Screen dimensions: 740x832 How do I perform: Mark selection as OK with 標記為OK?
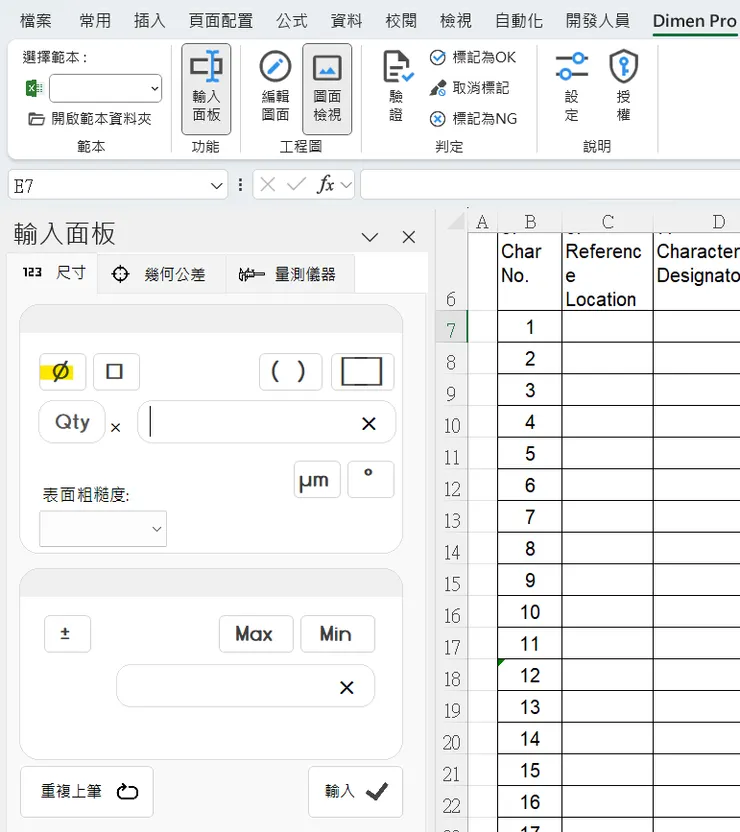(473, 57)
